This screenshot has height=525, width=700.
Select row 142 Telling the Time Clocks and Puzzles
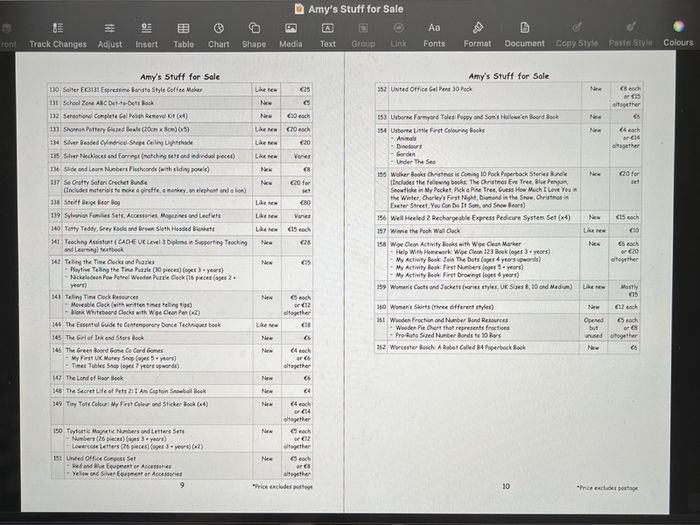point(180,273)
